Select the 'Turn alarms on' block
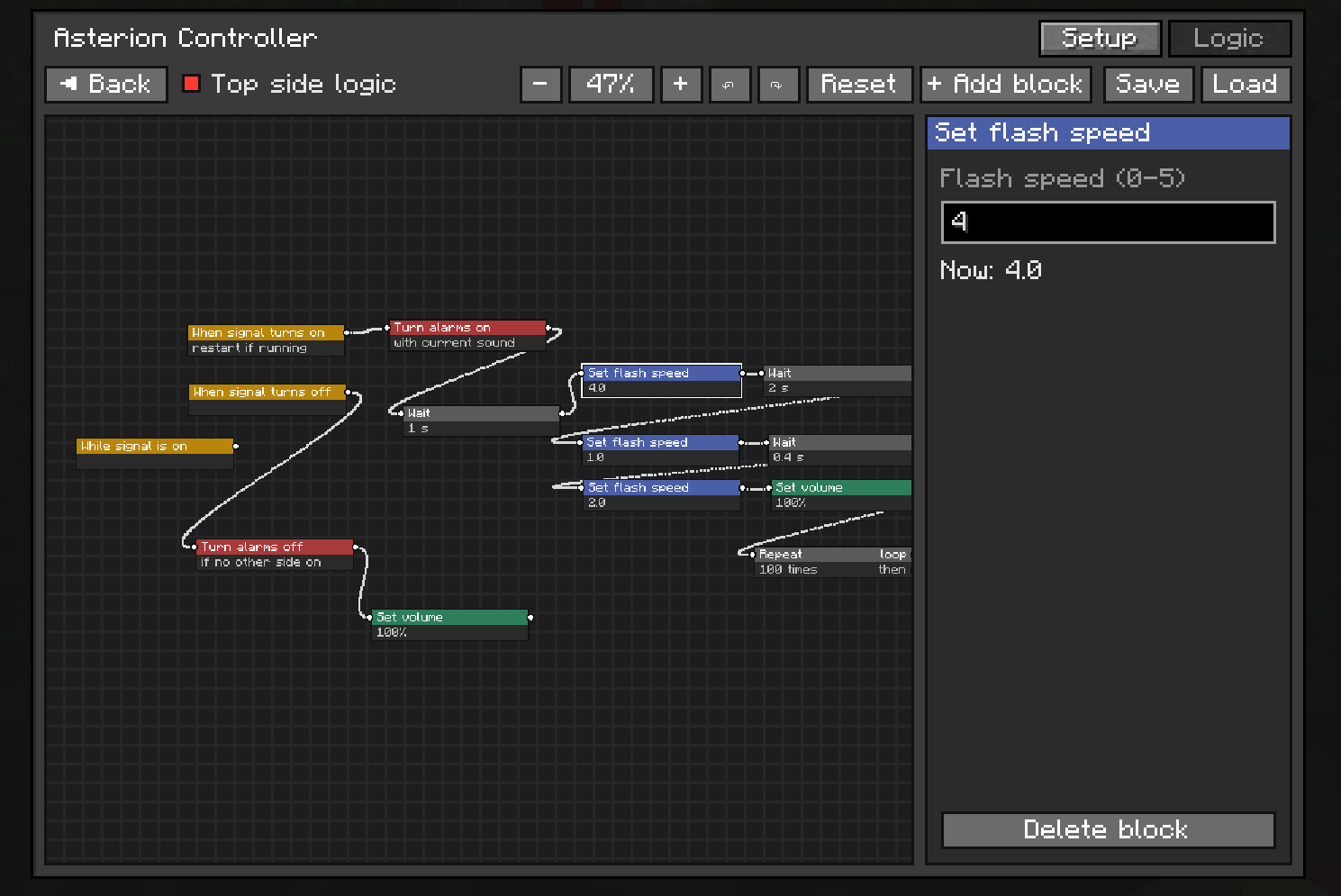The image size is (1341, 896). click(x=467, y=335)
